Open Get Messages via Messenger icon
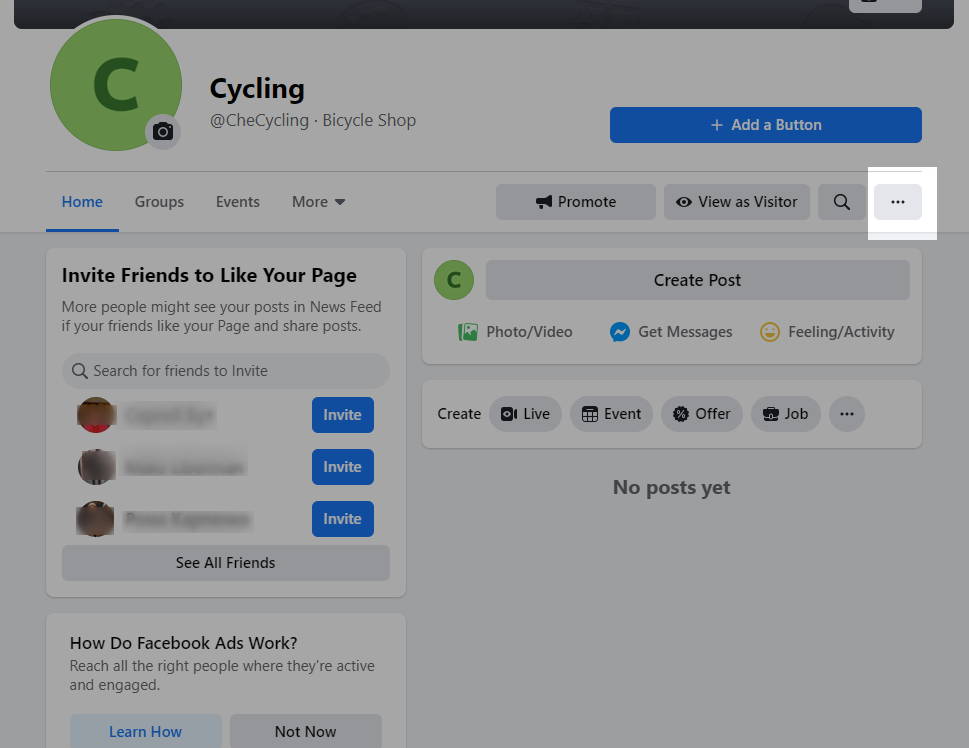Viewport: 969px width, 748px height. (x=670, y=331)
